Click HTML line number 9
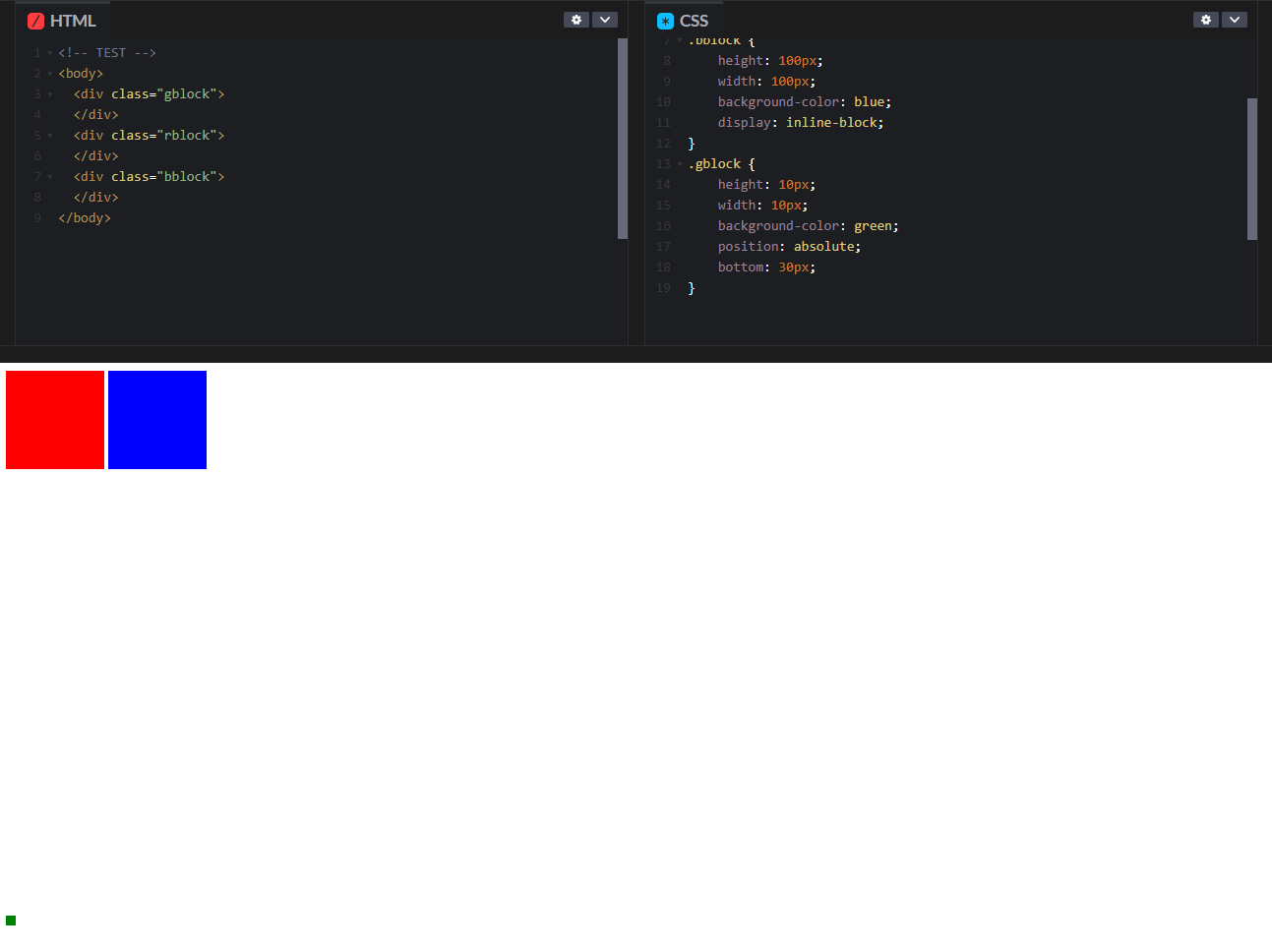 (37, 218)
